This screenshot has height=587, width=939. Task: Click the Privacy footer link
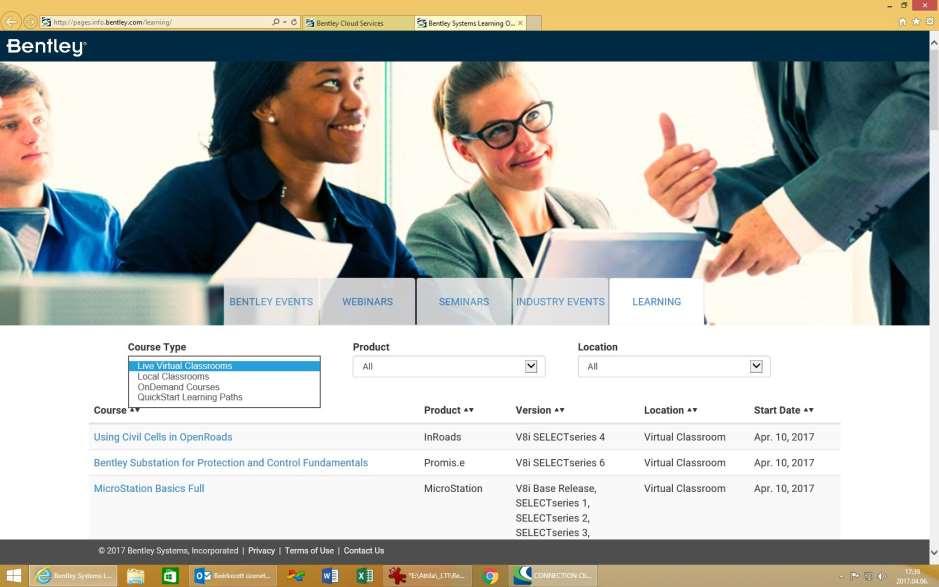coord(261,550)
